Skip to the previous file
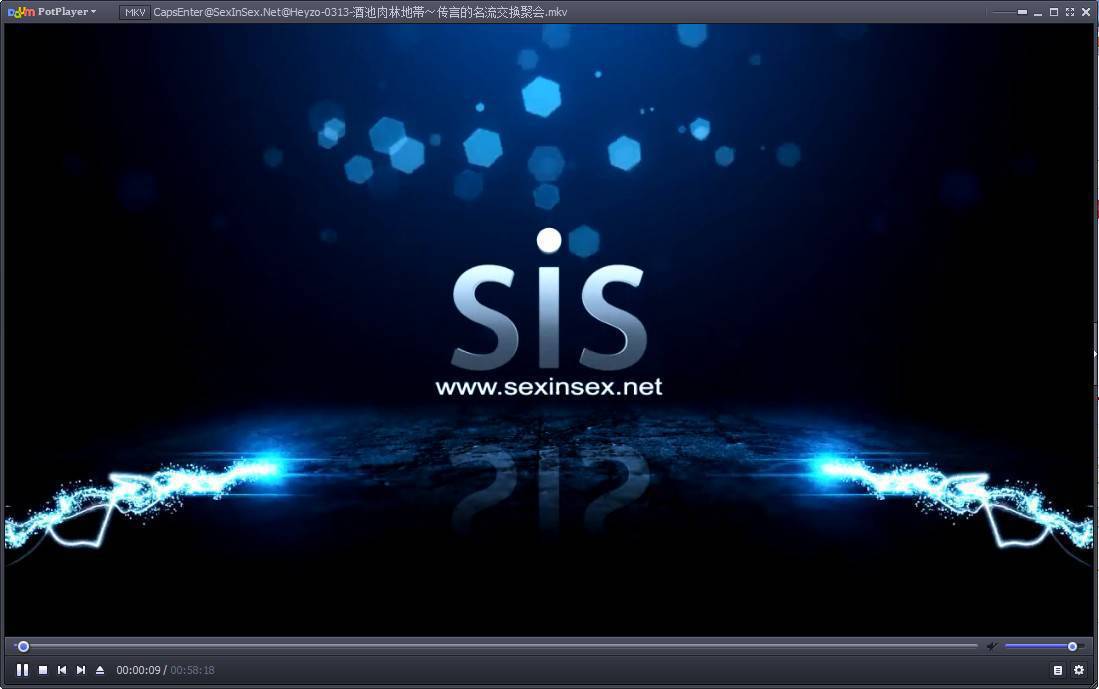Image resolution: width=1099 pixels, height=689 pixels. (x=62, y=670)
